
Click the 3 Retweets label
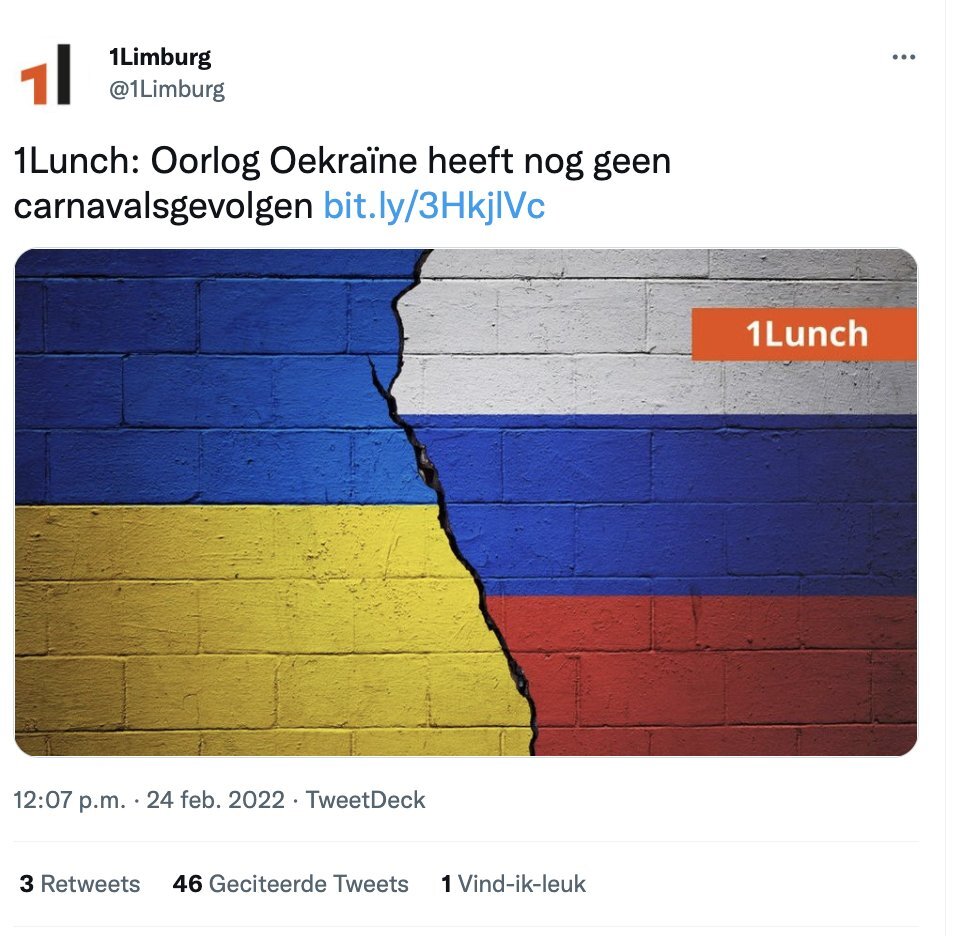click(x=78, y=884)
